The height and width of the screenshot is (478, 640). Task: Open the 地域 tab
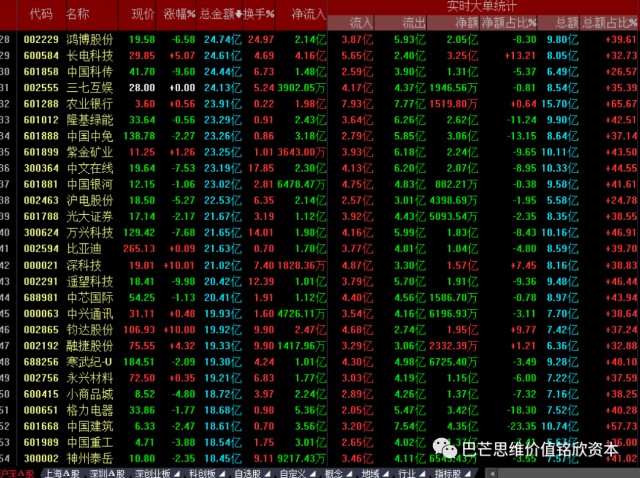tap(374, 474)
